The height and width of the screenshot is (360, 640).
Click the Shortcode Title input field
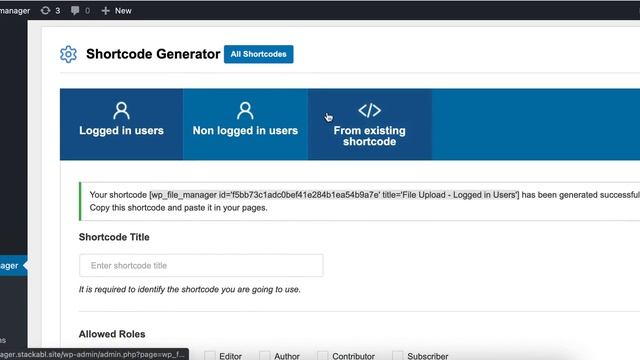(201, 265)
